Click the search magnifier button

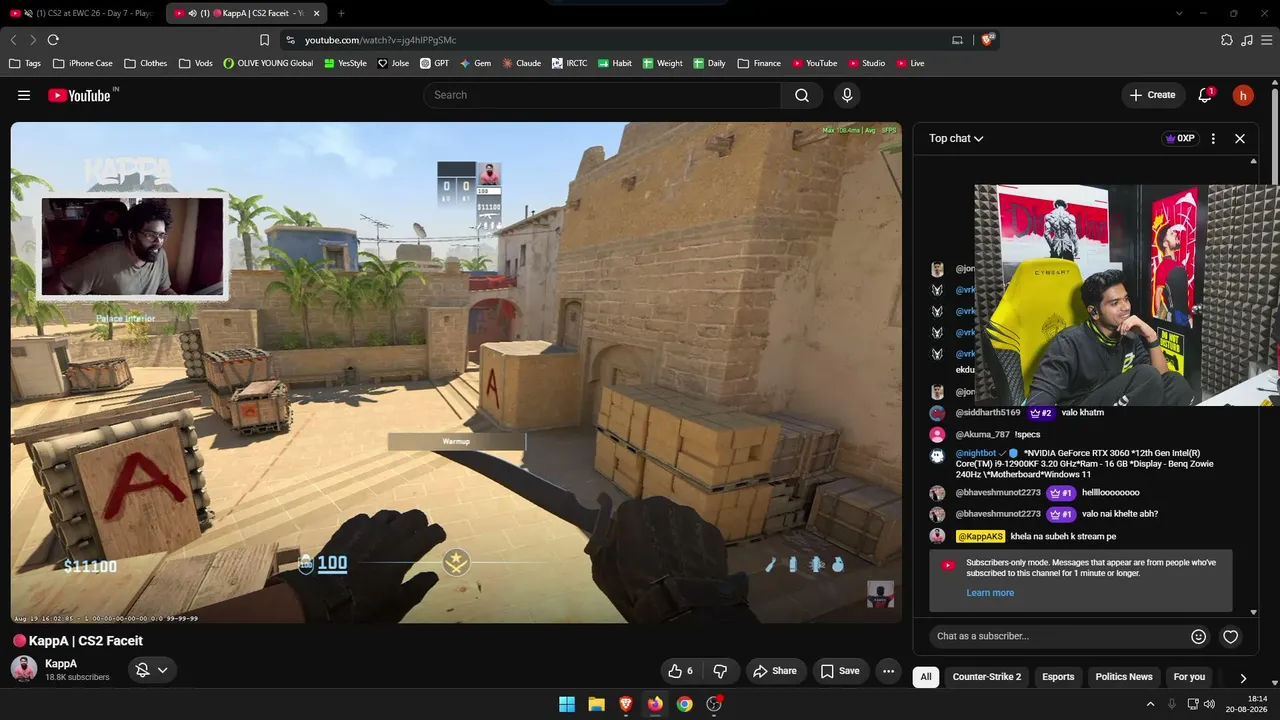coord(802,95)
